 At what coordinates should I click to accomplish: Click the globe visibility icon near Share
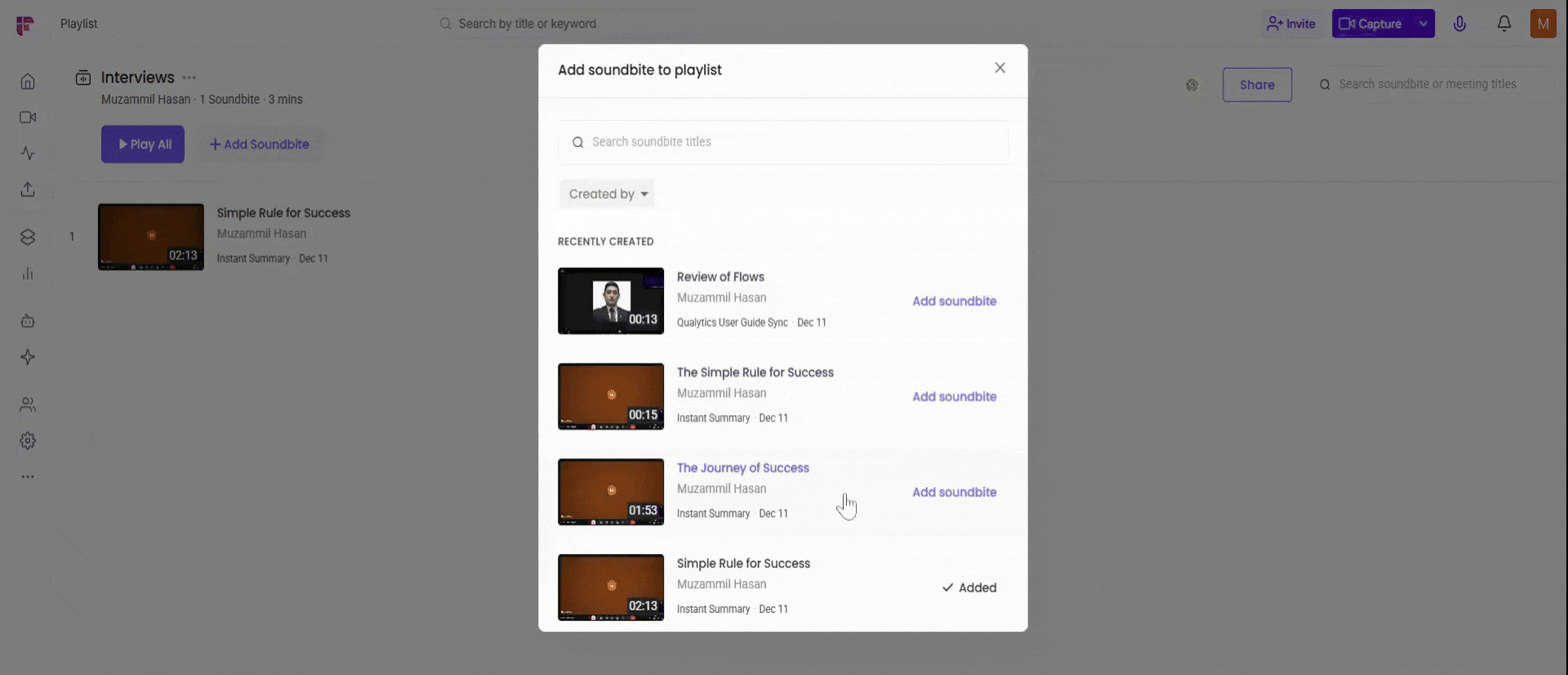click(1192, 85)
